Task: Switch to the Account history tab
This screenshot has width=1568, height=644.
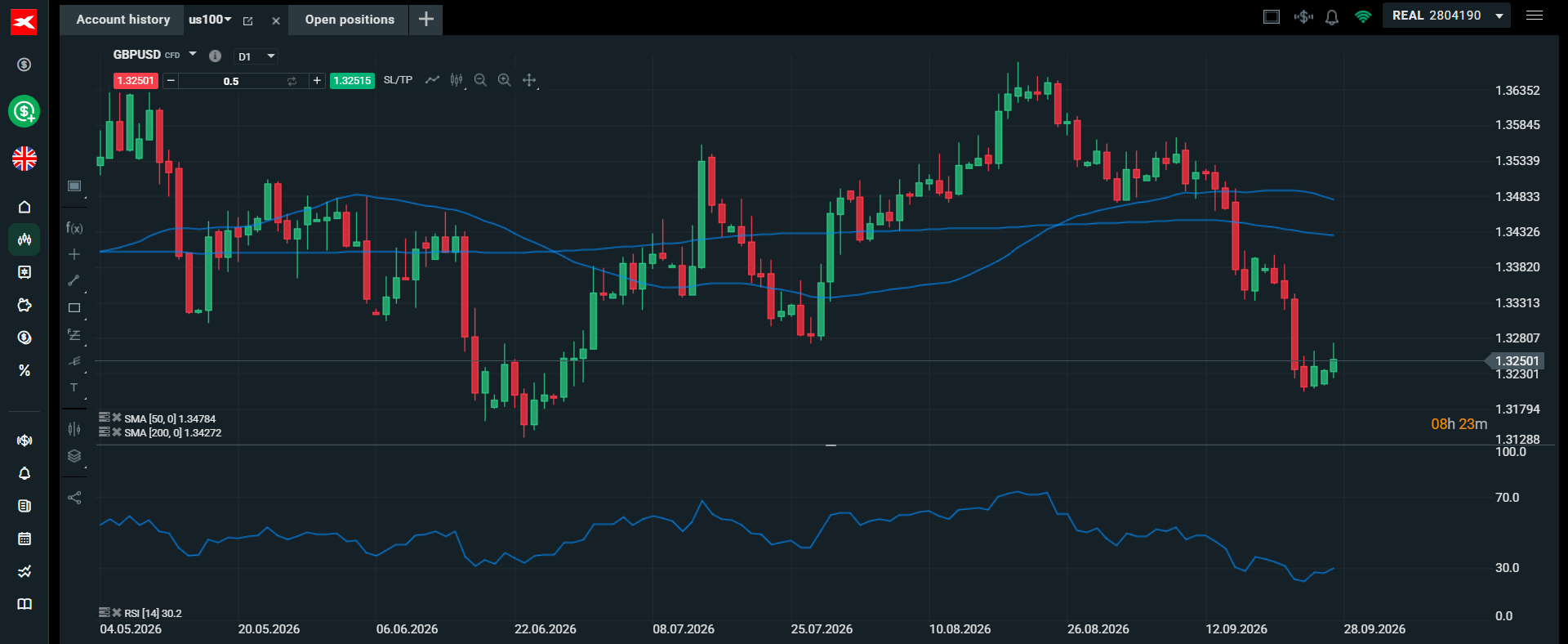Action: 123,20
